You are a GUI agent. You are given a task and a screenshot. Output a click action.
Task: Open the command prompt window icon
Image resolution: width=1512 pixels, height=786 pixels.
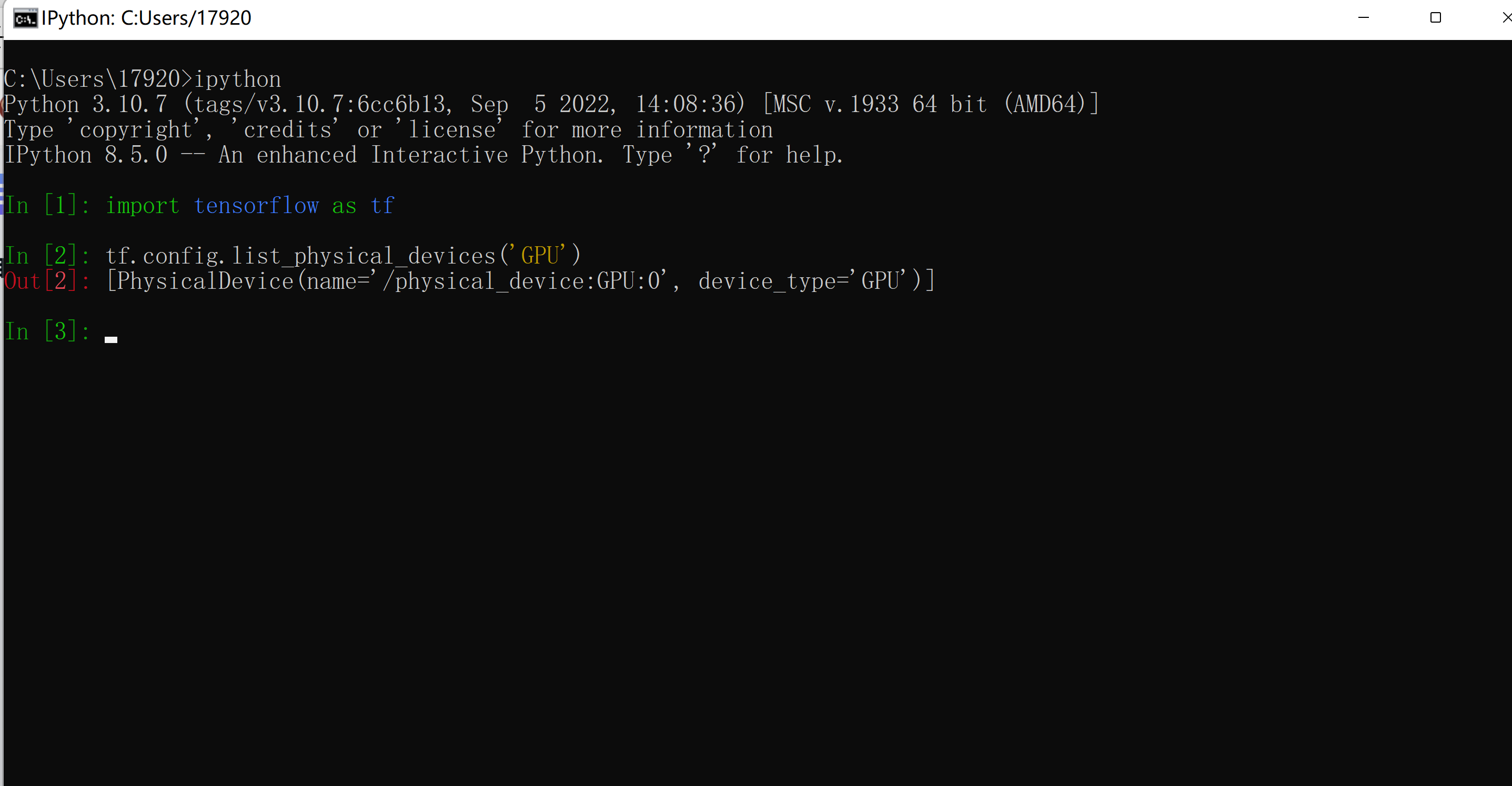25,18
